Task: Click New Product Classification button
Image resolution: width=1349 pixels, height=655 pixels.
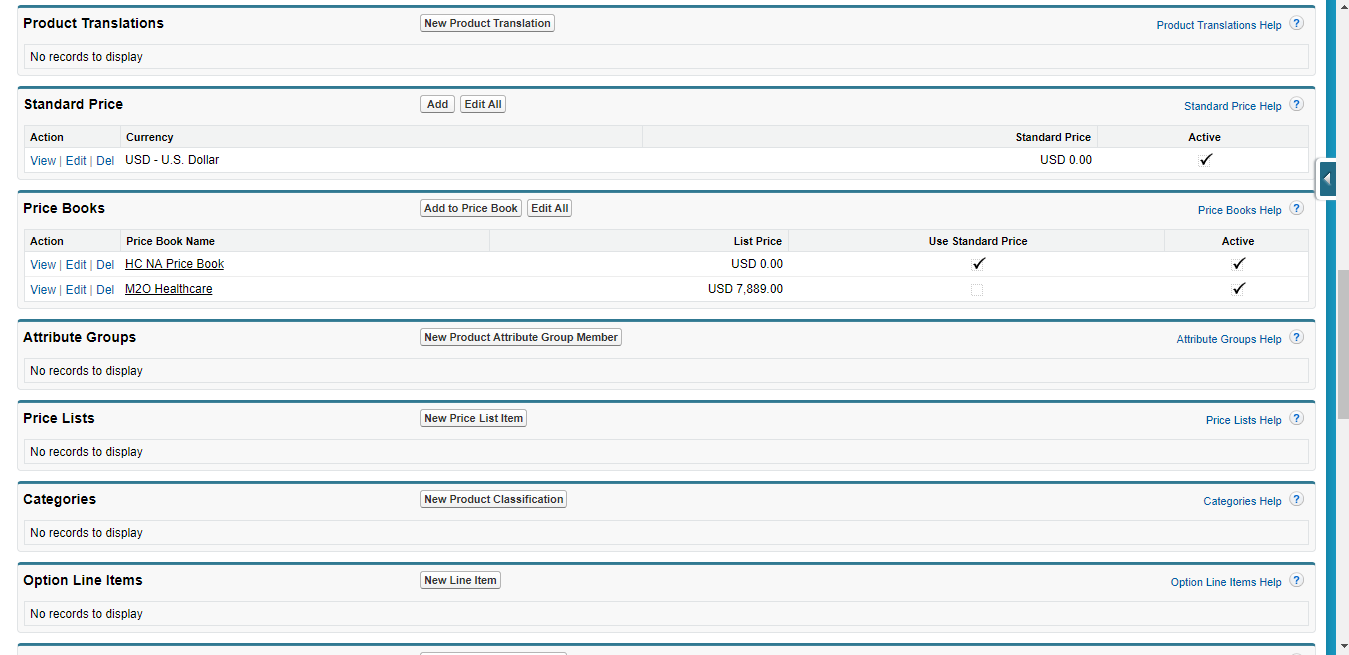Action: point(493,499)
